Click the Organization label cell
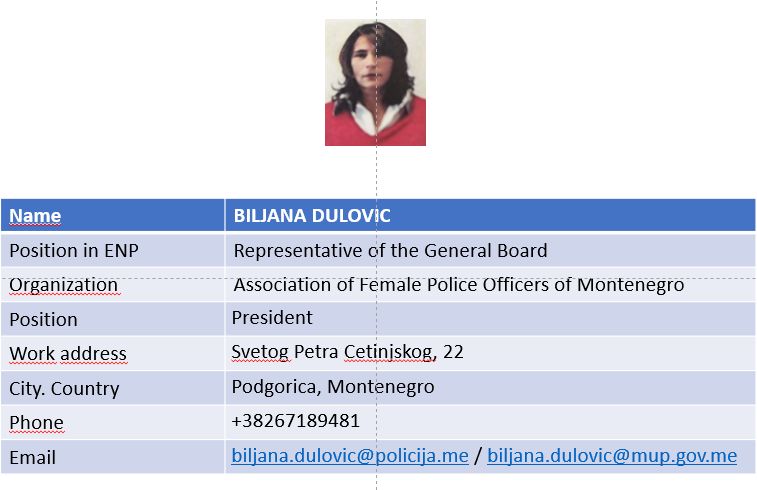The image size is (757, 490). (x=112, y=285)
